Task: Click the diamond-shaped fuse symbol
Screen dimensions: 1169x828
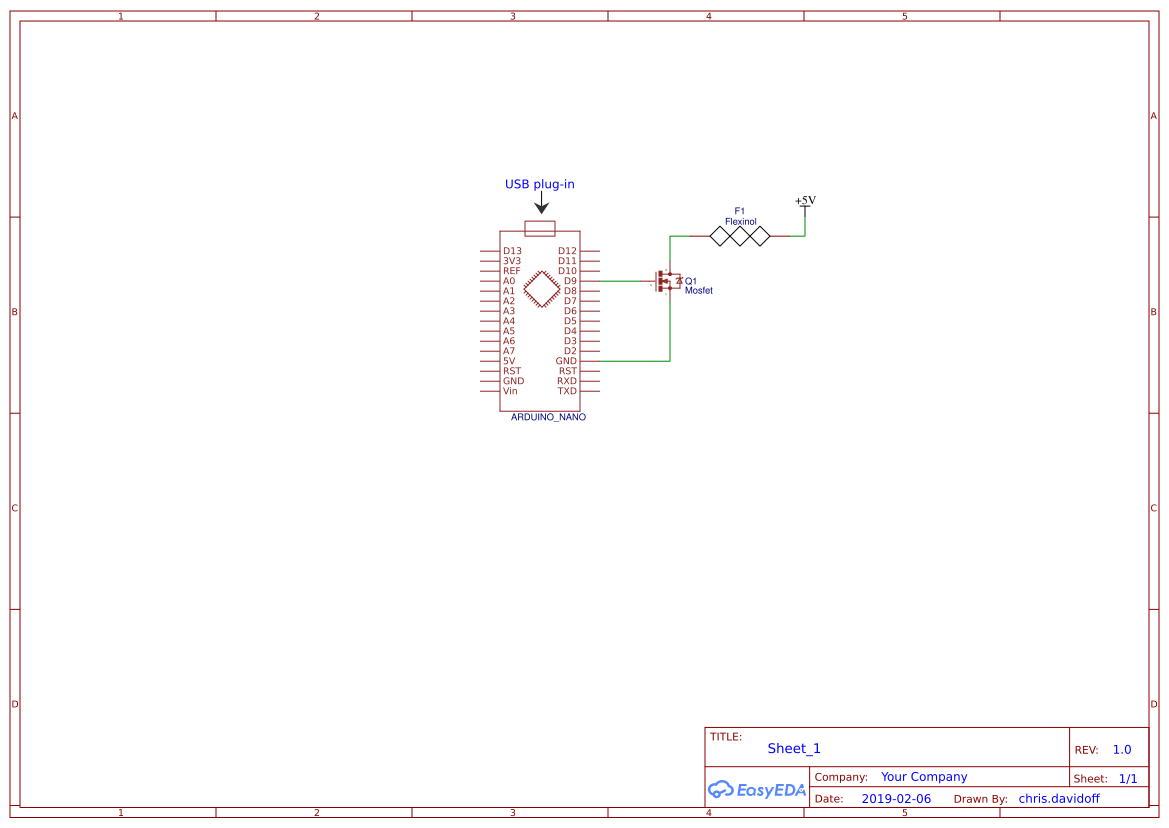Action: (739, 235)
